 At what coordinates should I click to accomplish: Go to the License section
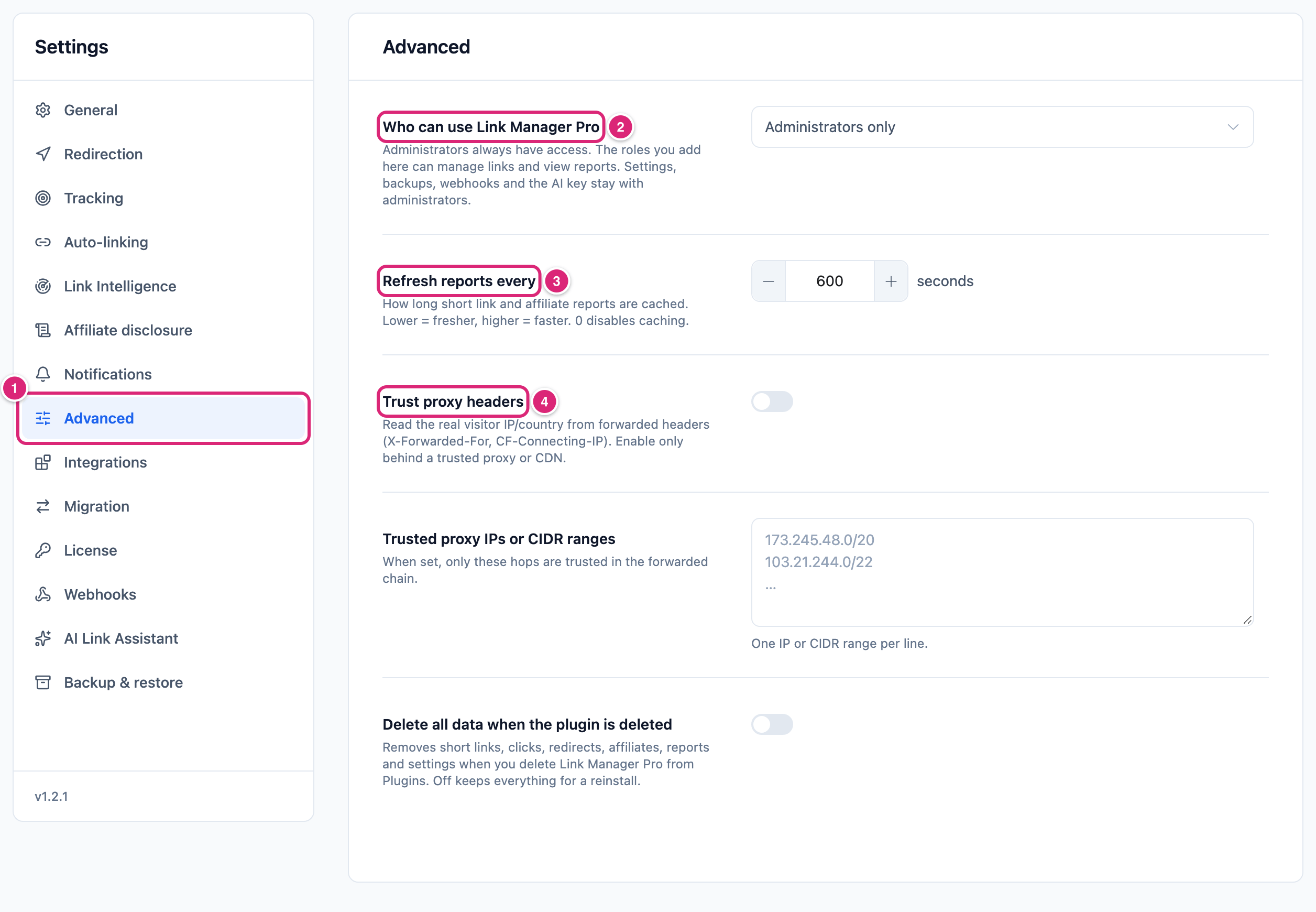tap(163, 550)
